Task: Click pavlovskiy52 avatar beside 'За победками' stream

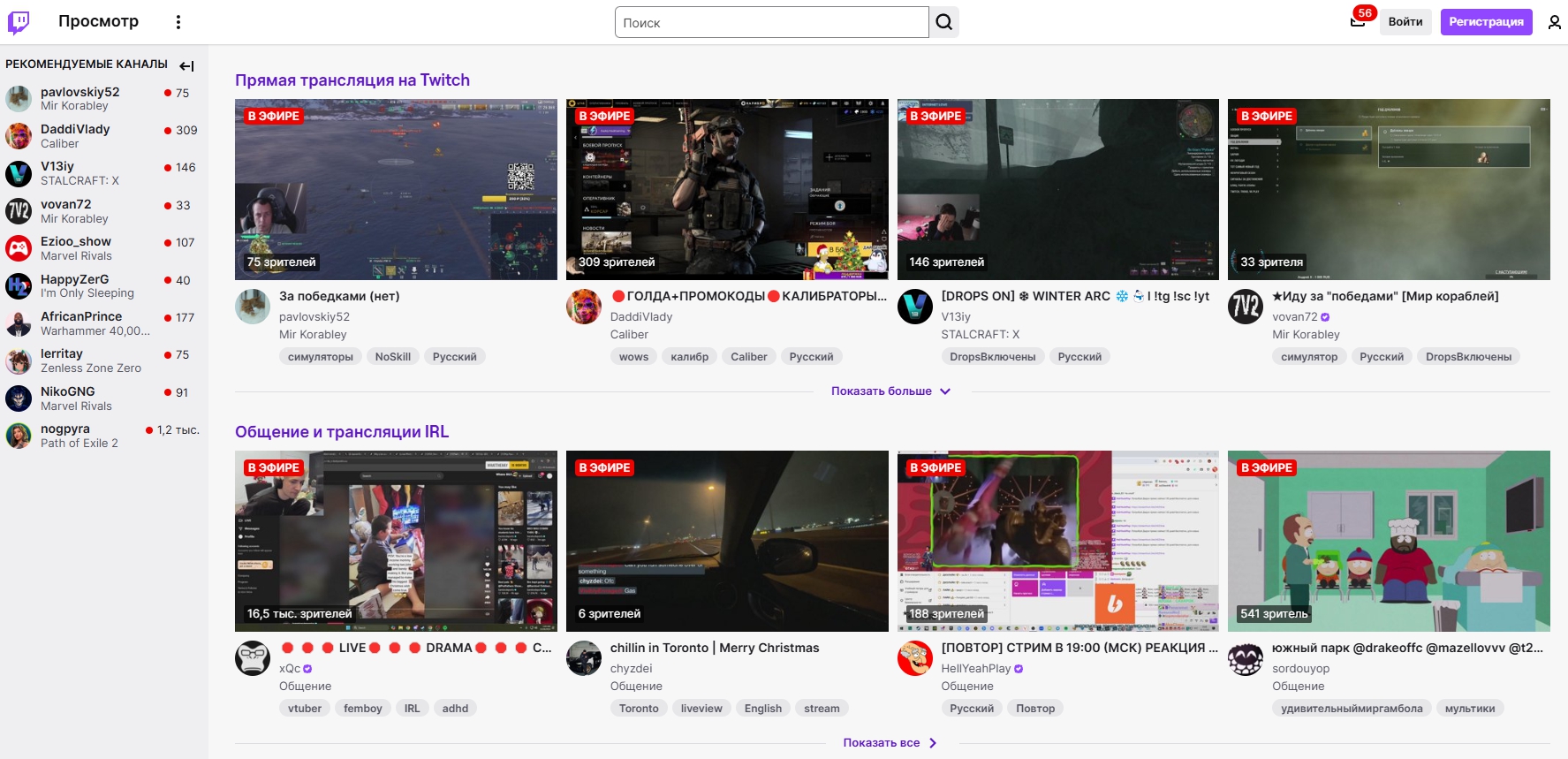Action: 253,307
